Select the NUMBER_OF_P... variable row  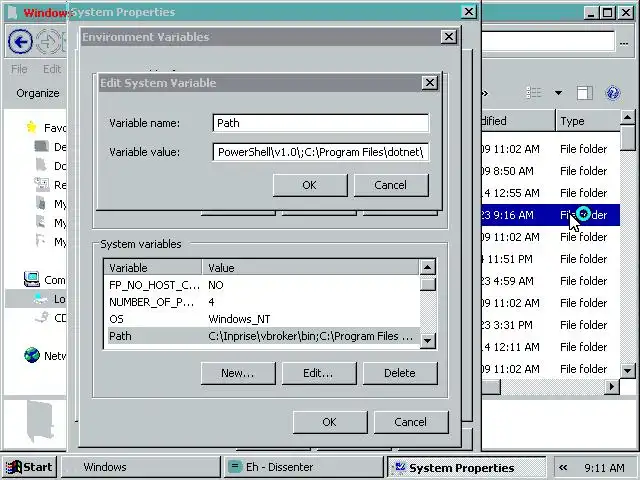point(263,302)
